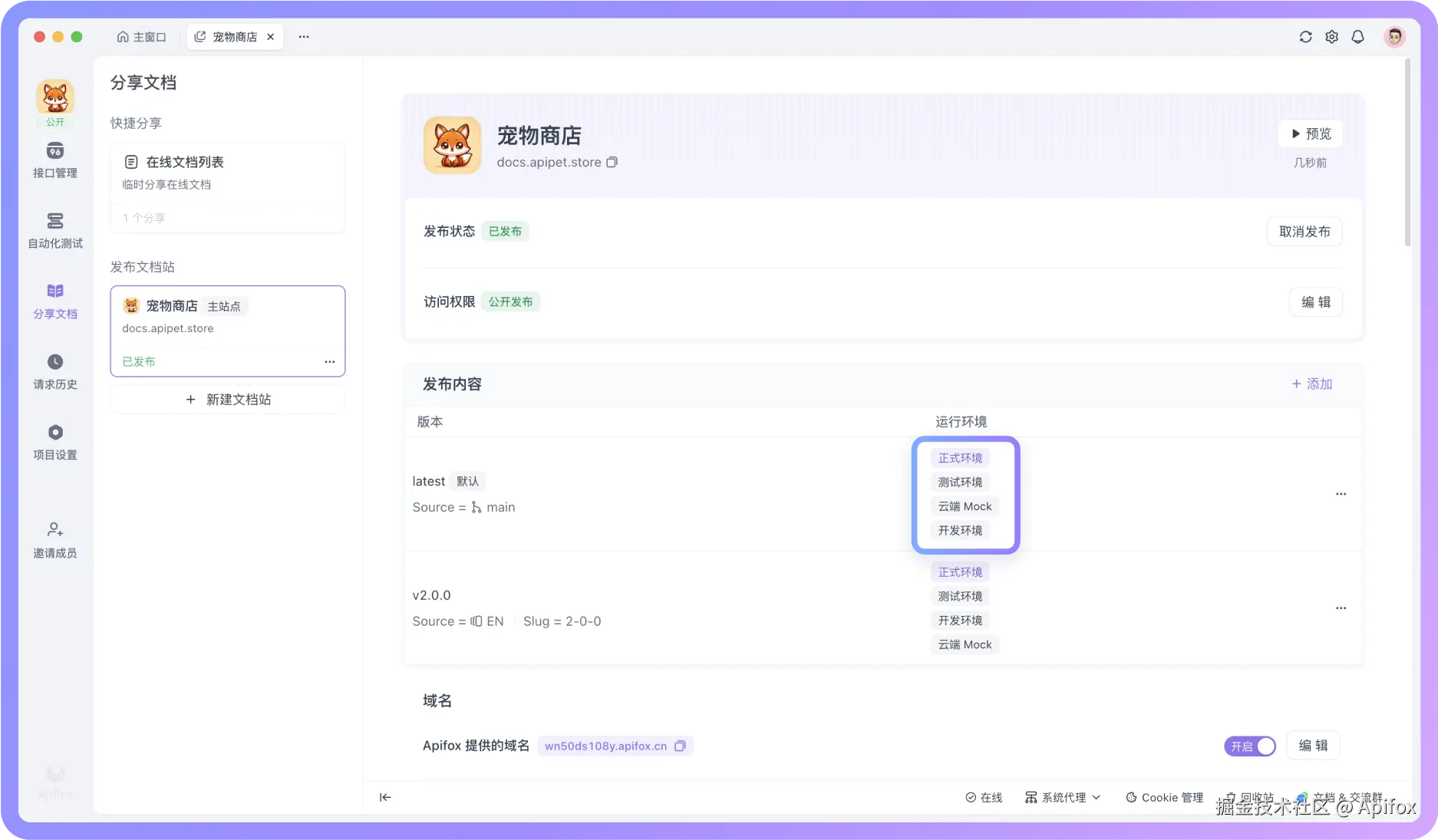Click the refresh icon in top bar

1305,37
